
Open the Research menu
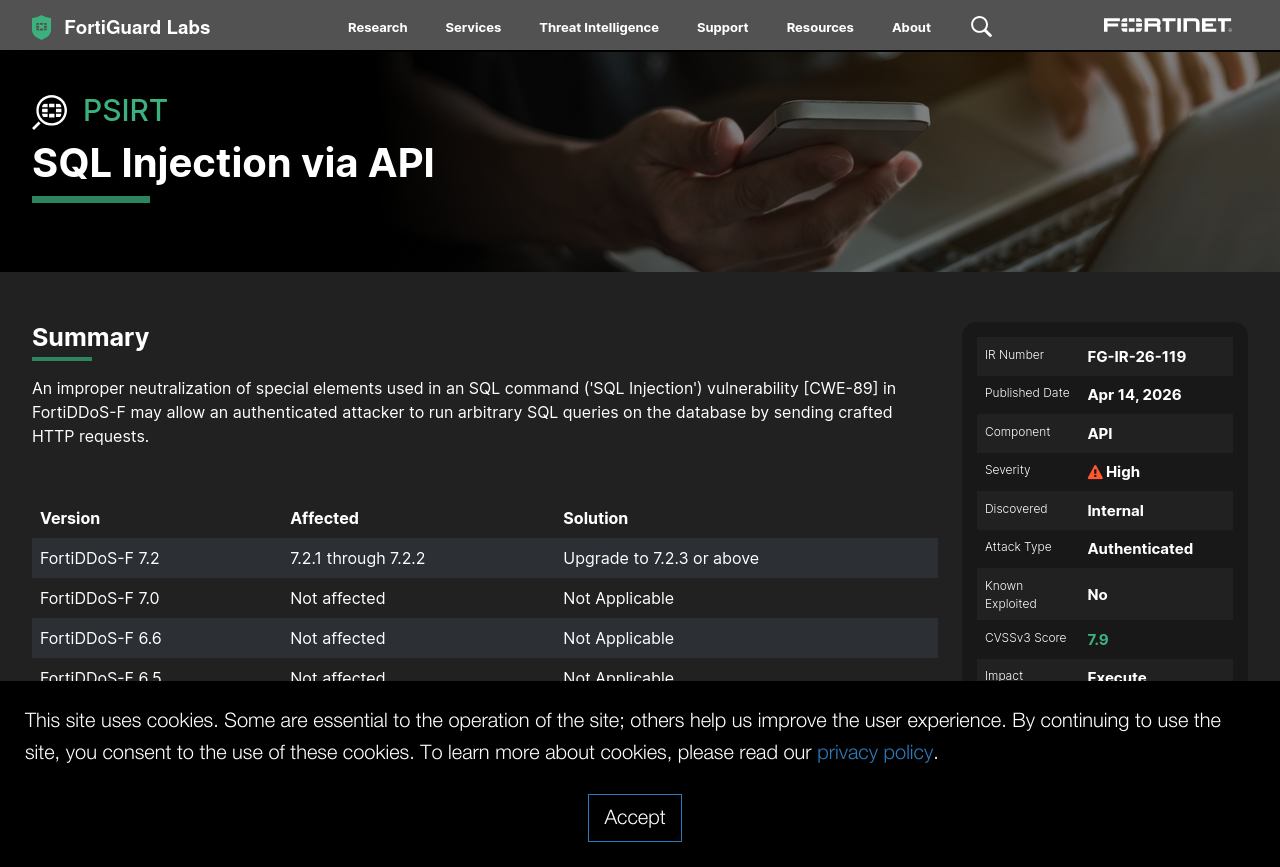[x=377, y=27]
